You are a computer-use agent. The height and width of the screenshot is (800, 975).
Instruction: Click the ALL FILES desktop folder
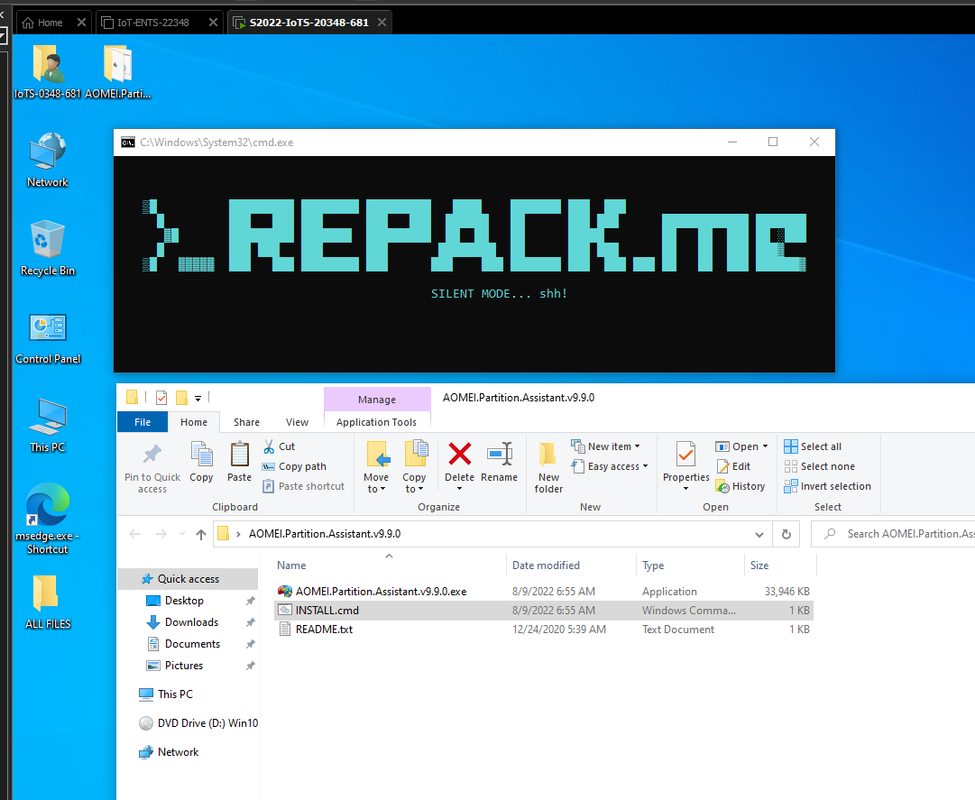pyautogui.click(x=47, y=602)
